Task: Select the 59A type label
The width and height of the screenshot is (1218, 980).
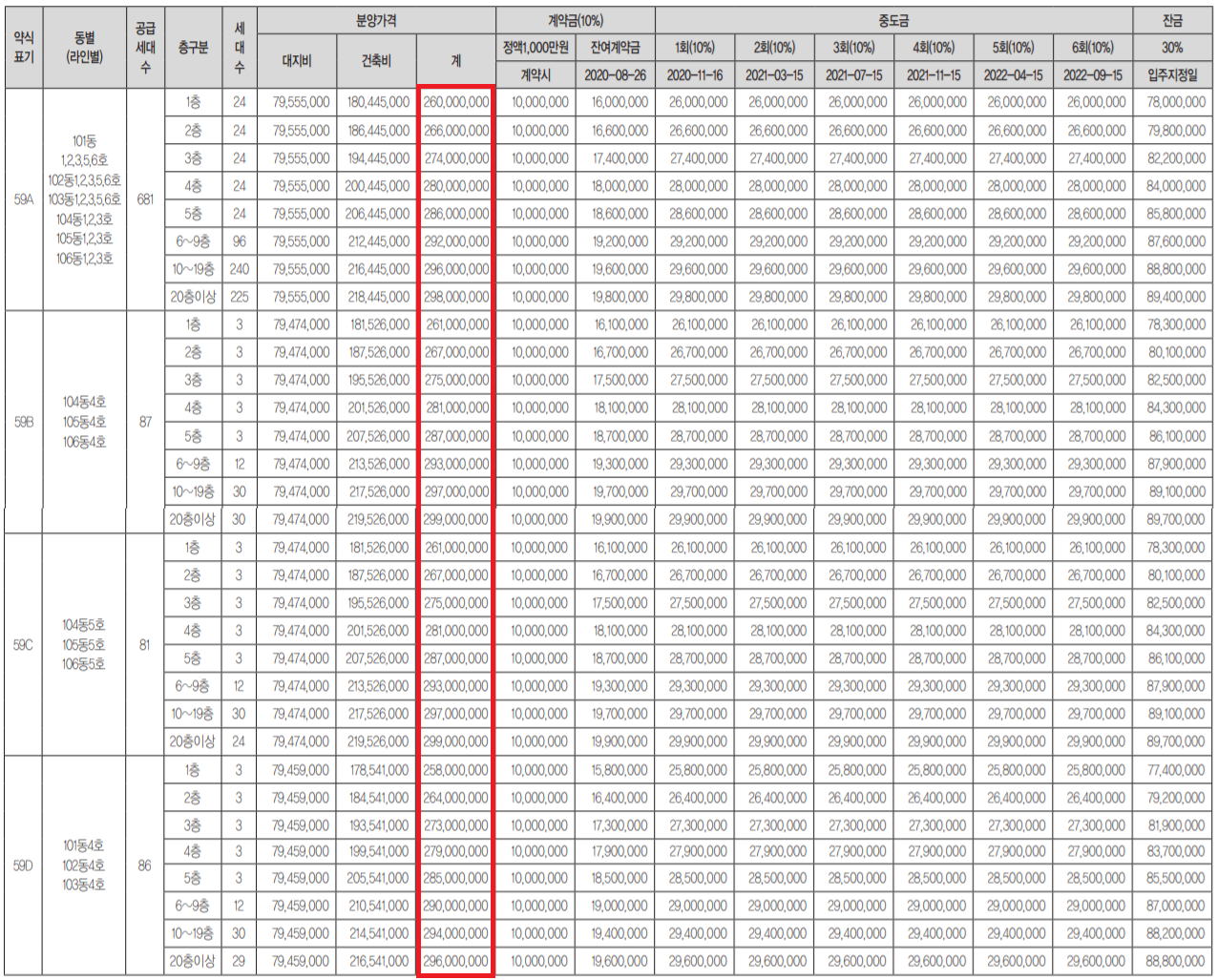Action: click(x=24, y=199)
